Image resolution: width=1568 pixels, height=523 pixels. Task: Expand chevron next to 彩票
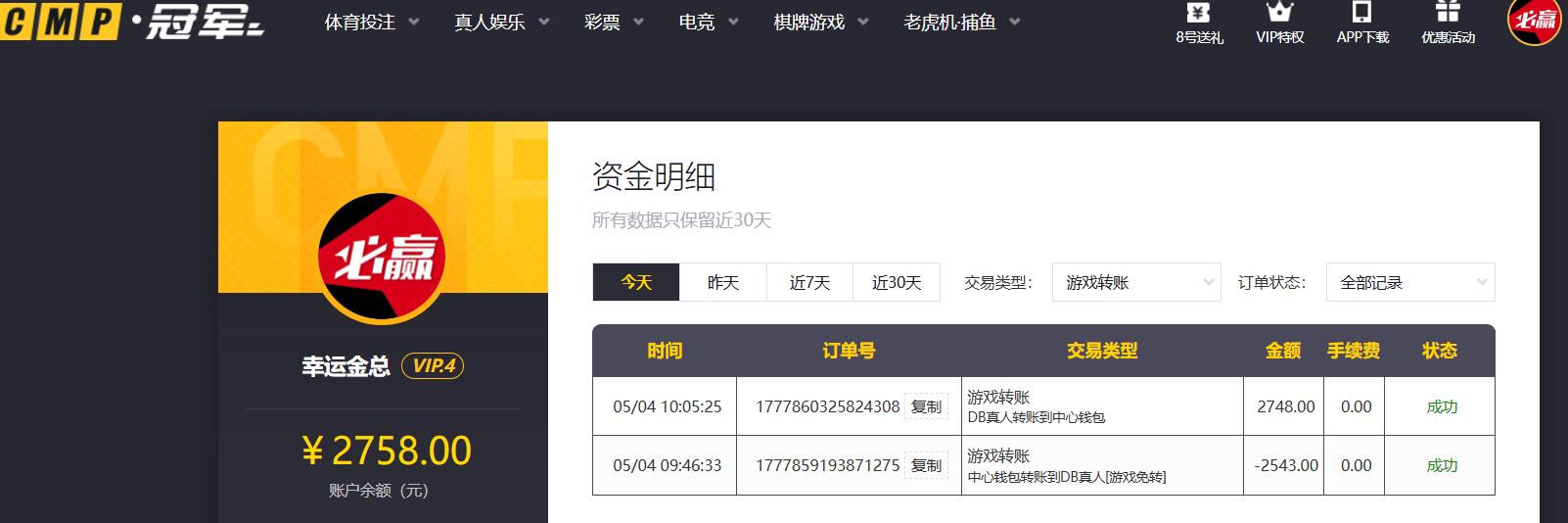tap(638, 22)
